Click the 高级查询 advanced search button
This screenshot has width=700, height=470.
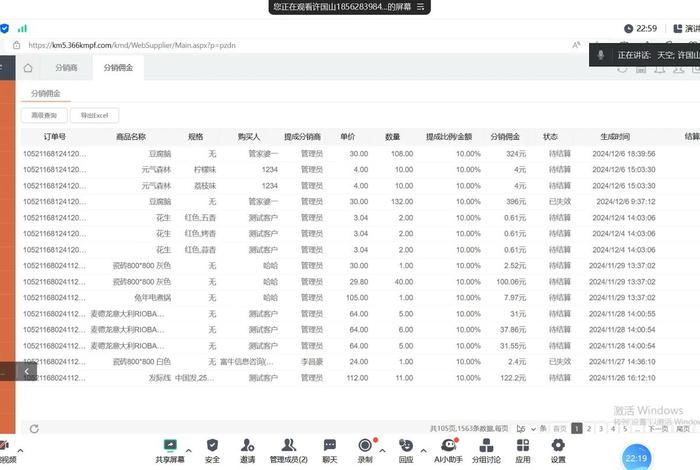tap(44, 115)
